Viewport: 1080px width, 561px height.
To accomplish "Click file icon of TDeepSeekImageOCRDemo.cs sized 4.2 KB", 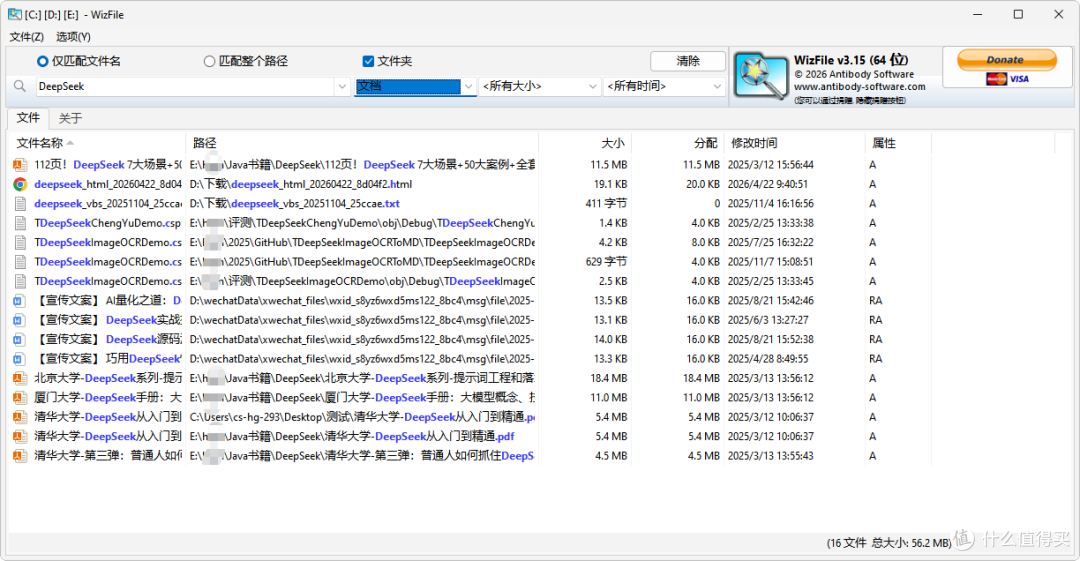I will tap(20, 243).
